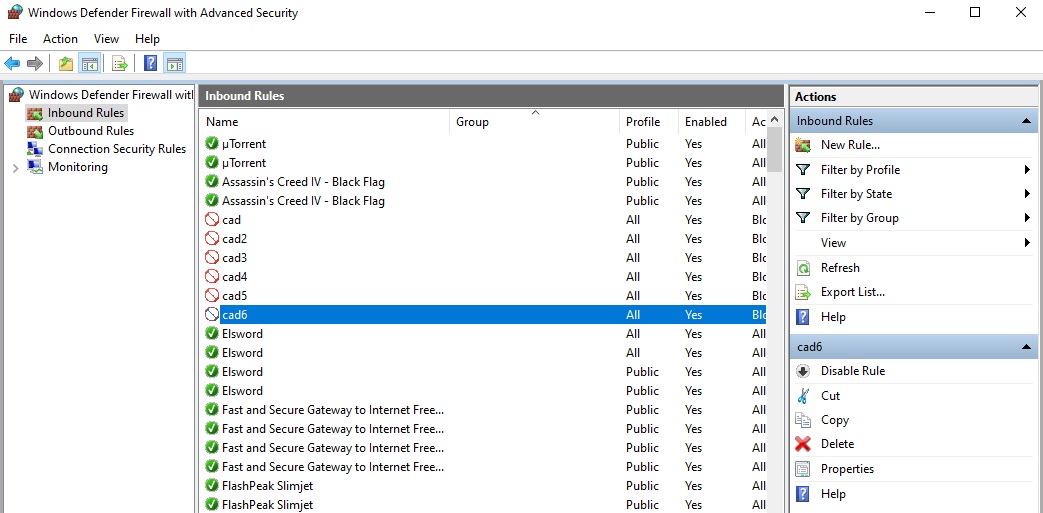This screenshot has width=1043, height=513.
Task: Select Outbound Rules in the tree
Action: pos(91,131)
